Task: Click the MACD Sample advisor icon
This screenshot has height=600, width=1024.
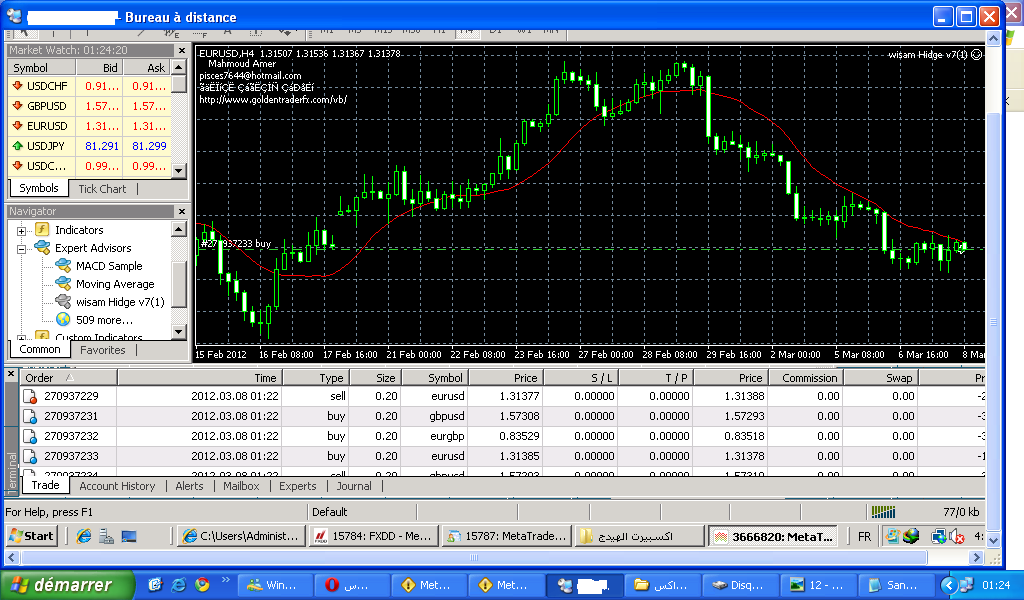Action: coord(63,266)
